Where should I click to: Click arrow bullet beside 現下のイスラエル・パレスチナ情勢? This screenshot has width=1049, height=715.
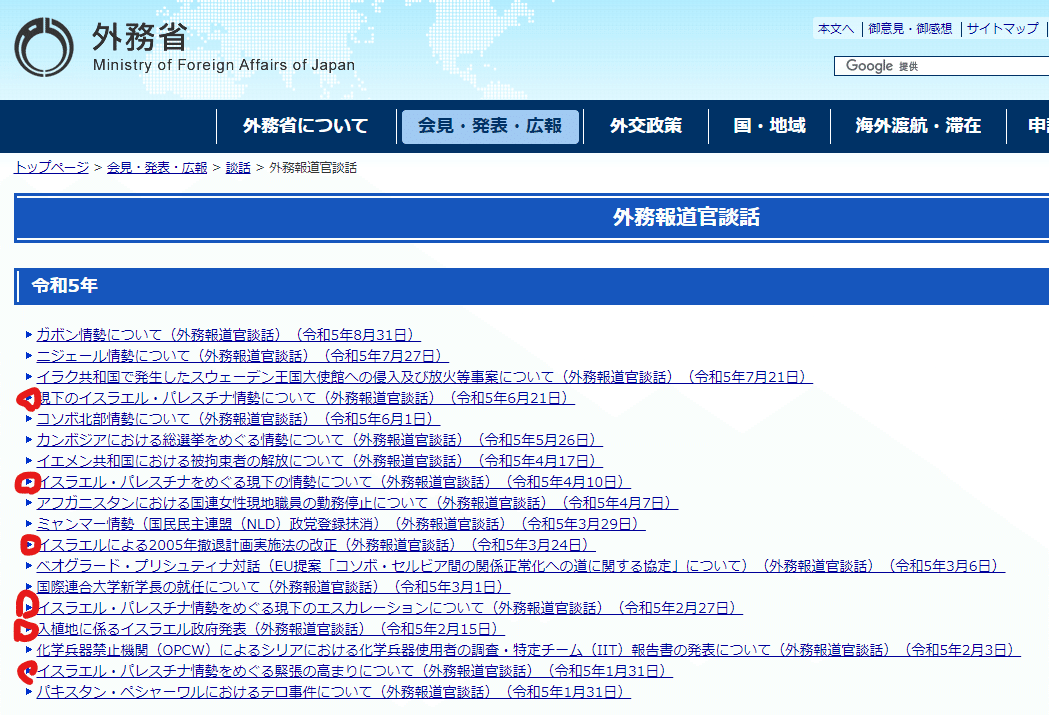click(29, 399)
